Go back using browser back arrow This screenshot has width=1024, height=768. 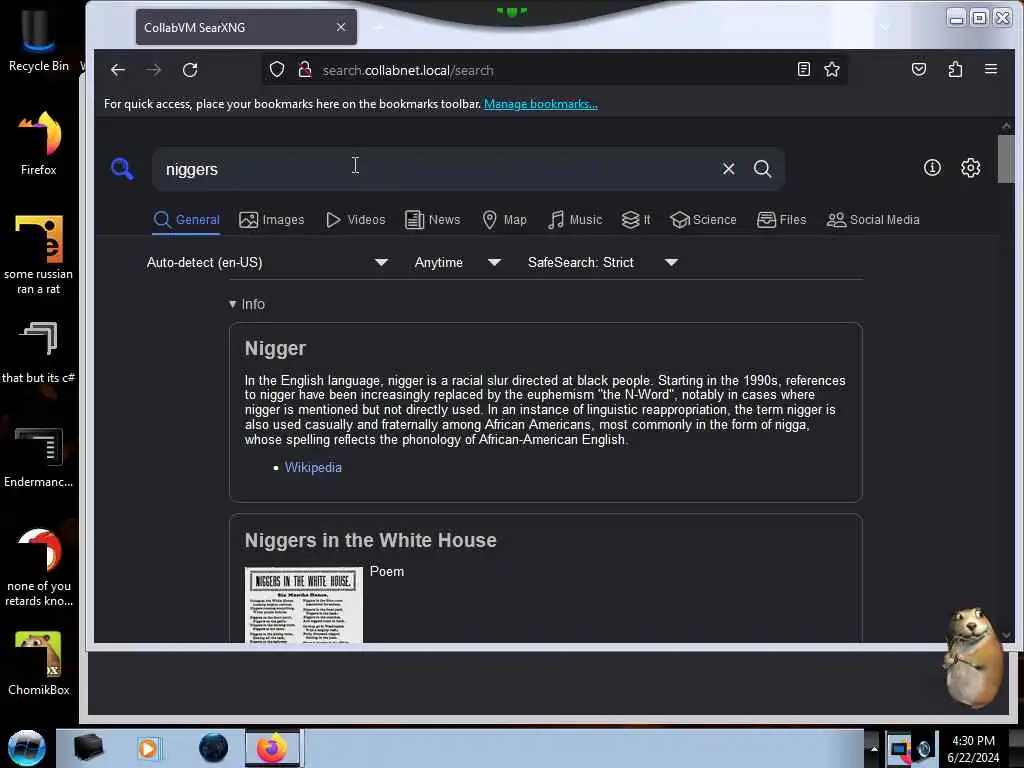click(x=118, y=70)
